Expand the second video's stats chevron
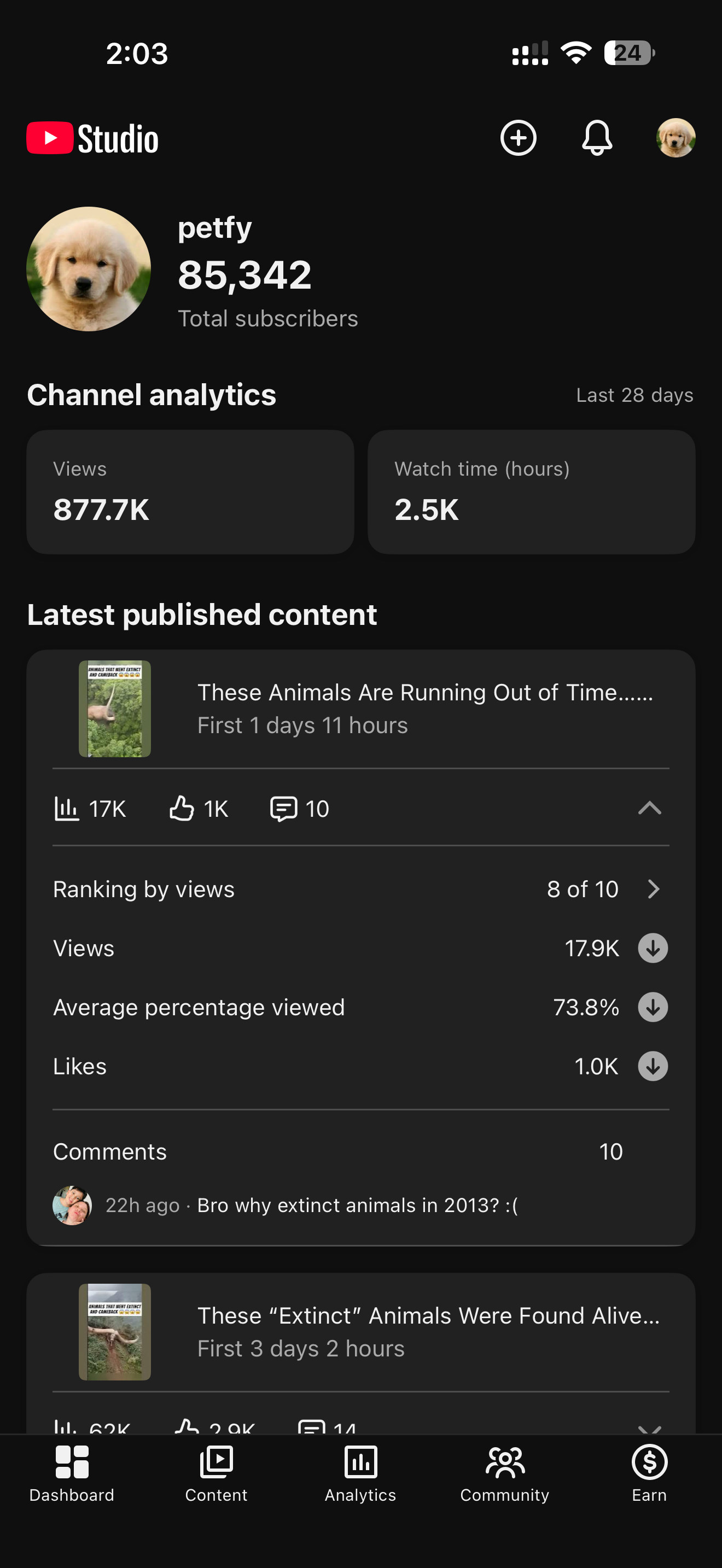 click(x=650, y=1428)
